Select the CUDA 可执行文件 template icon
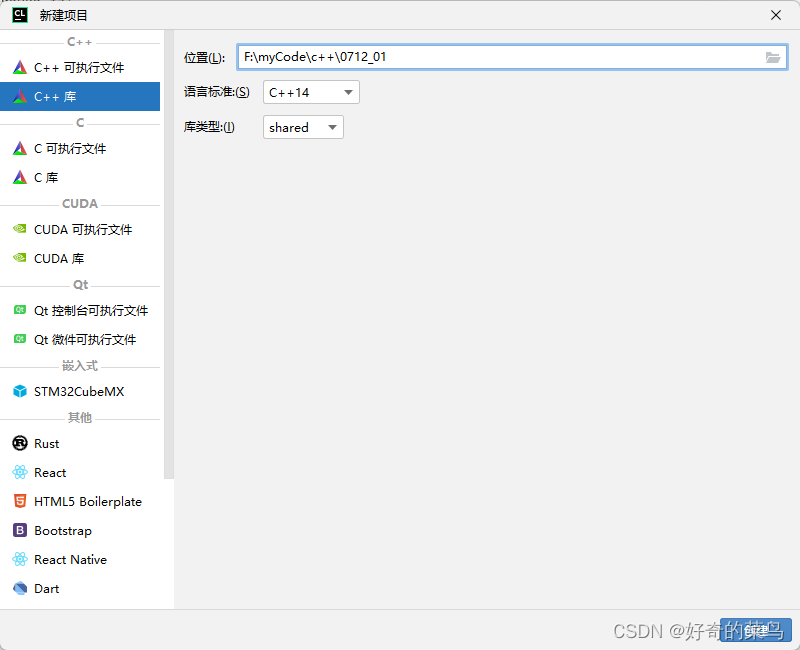The width and height of the screenshot is (800, 650). point(21,229)
